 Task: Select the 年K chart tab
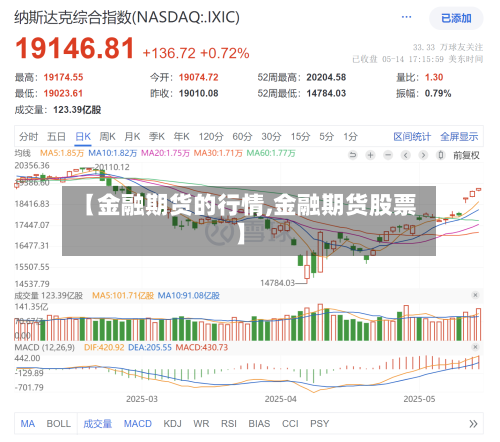(181, 136)
